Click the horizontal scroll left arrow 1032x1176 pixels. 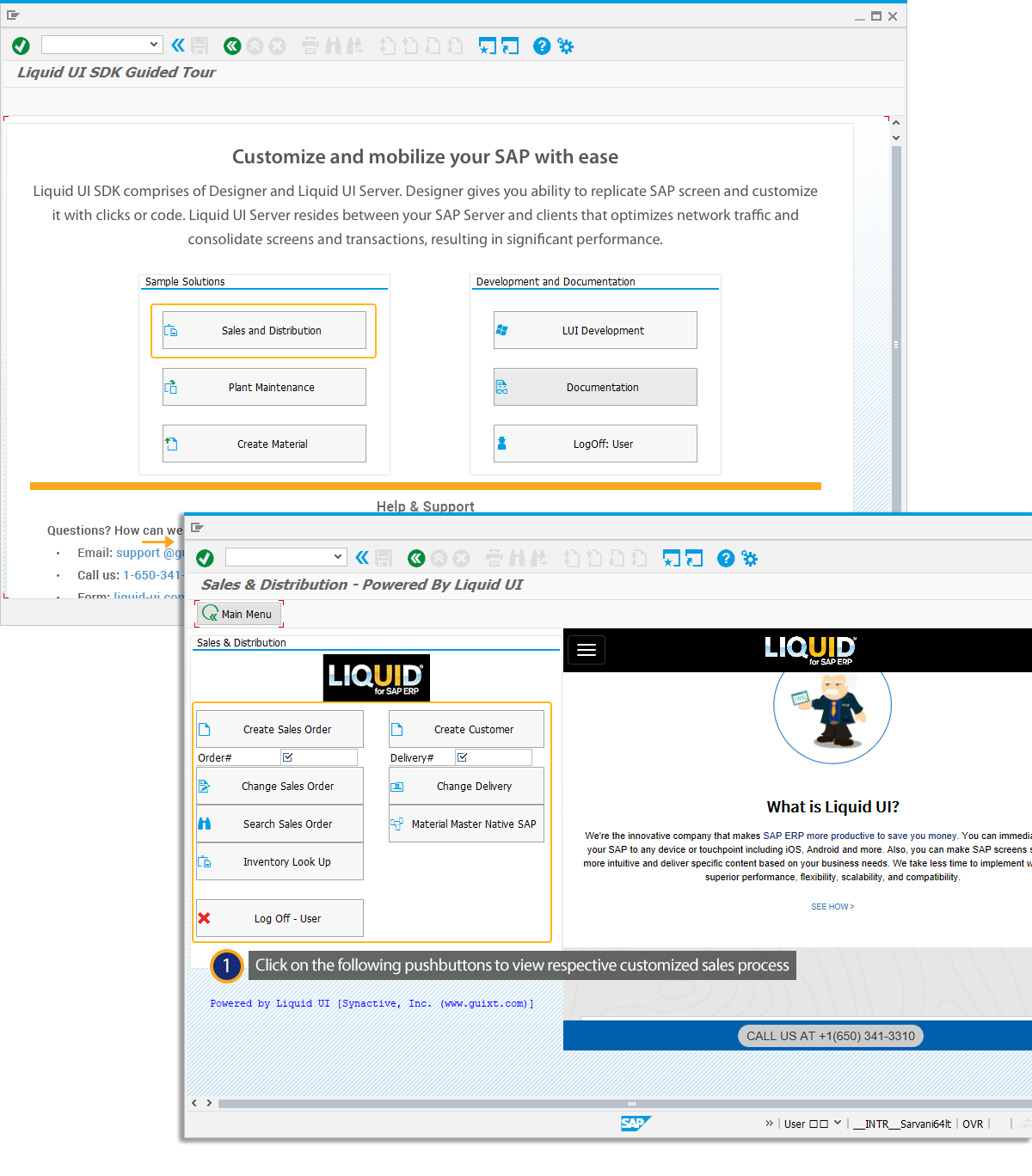194,1103
